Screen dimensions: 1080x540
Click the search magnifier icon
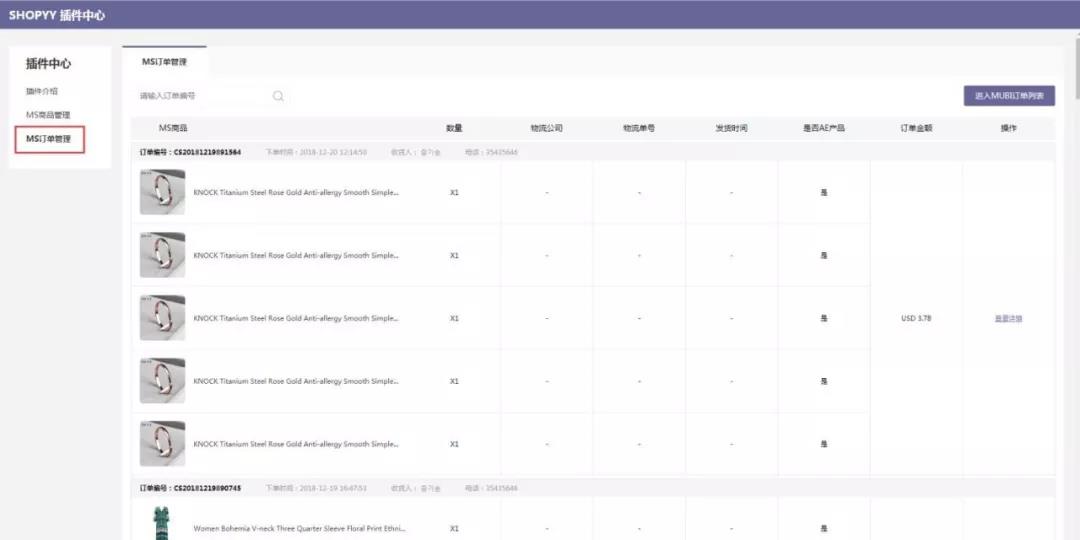278,96
